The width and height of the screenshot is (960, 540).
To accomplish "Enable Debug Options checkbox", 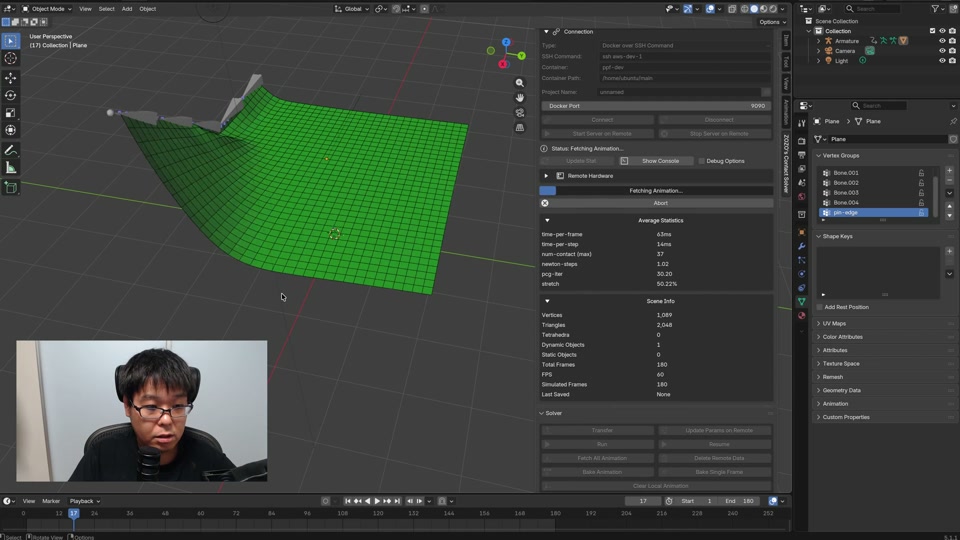I will click(702, 161).
